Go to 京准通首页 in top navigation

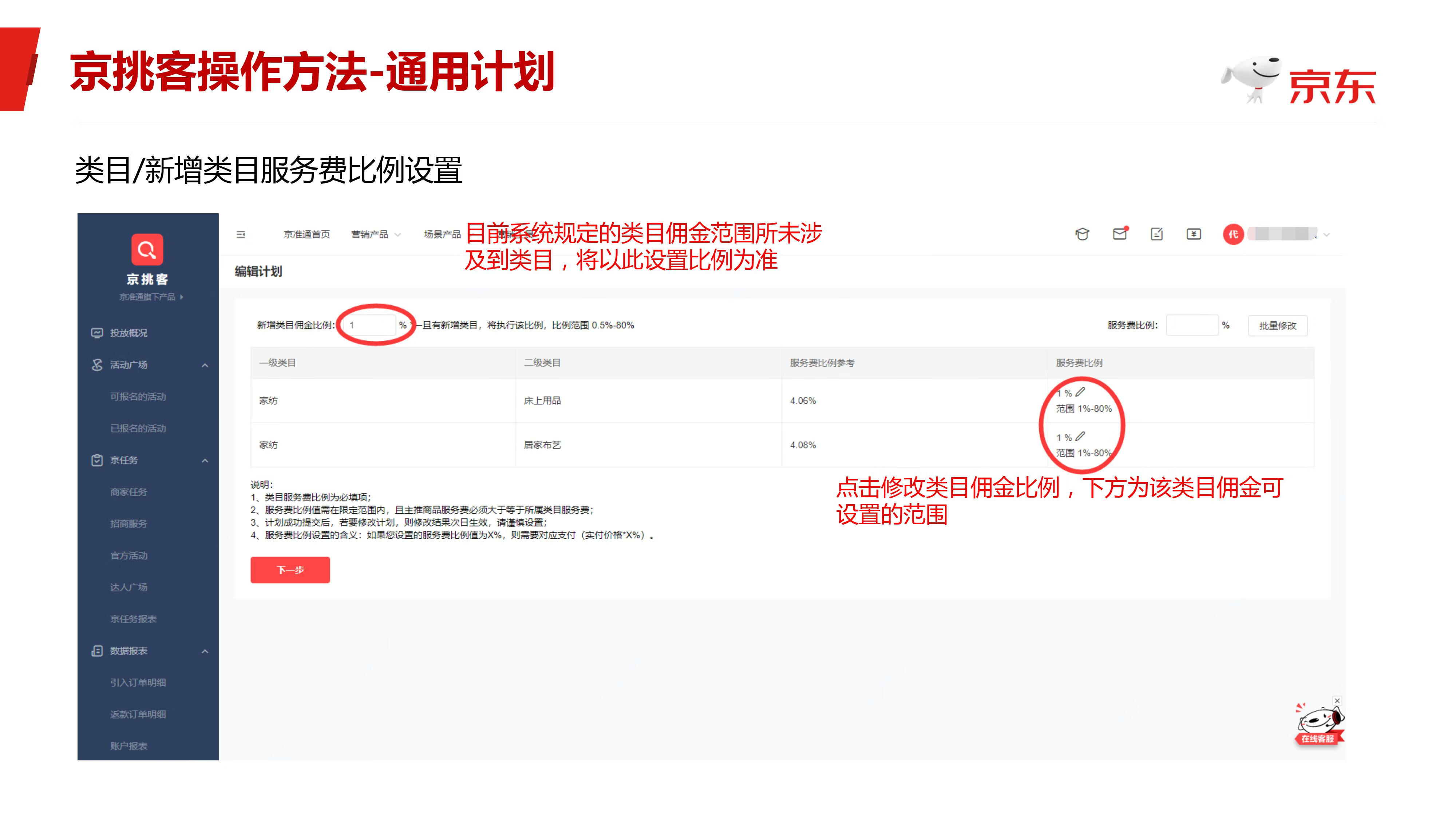(307, 234)
